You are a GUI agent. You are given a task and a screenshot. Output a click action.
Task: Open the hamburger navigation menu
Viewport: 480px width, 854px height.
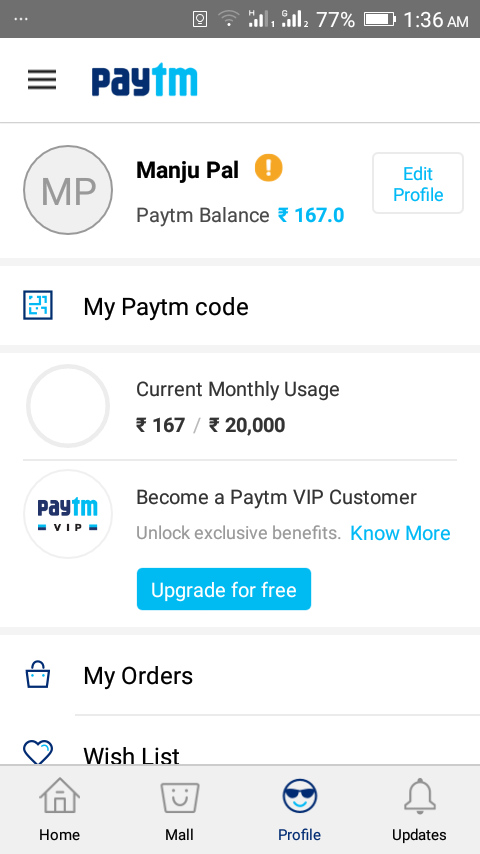pyautogui.click(x=42, y=80)
